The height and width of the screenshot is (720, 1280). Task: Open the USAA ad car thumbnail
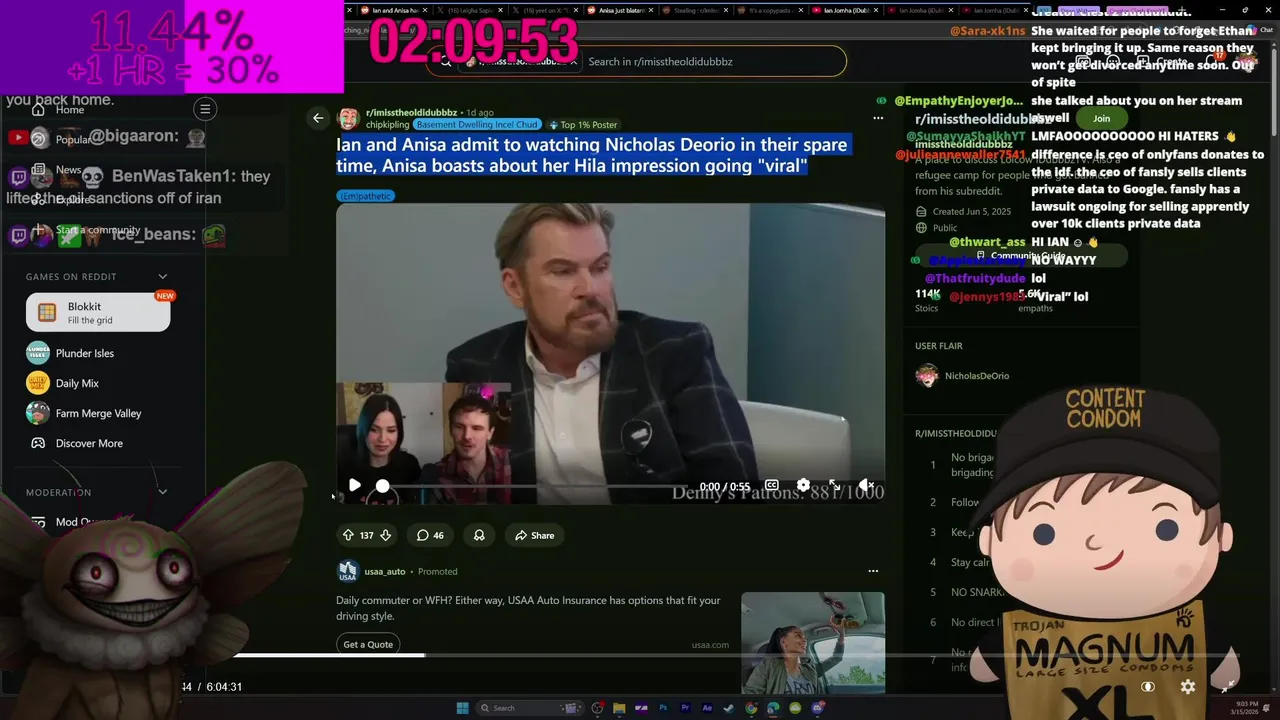coord(813,642)
